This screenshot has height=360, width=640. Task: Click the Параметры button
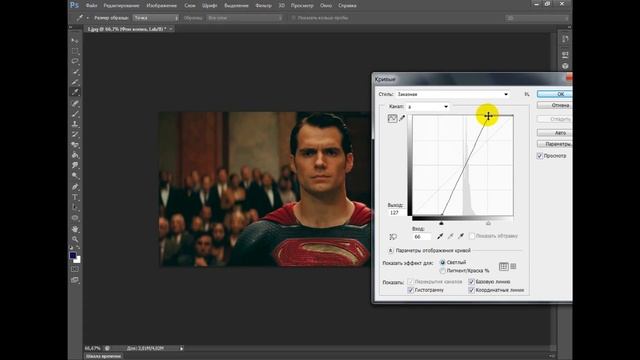[x=554, y=144]
